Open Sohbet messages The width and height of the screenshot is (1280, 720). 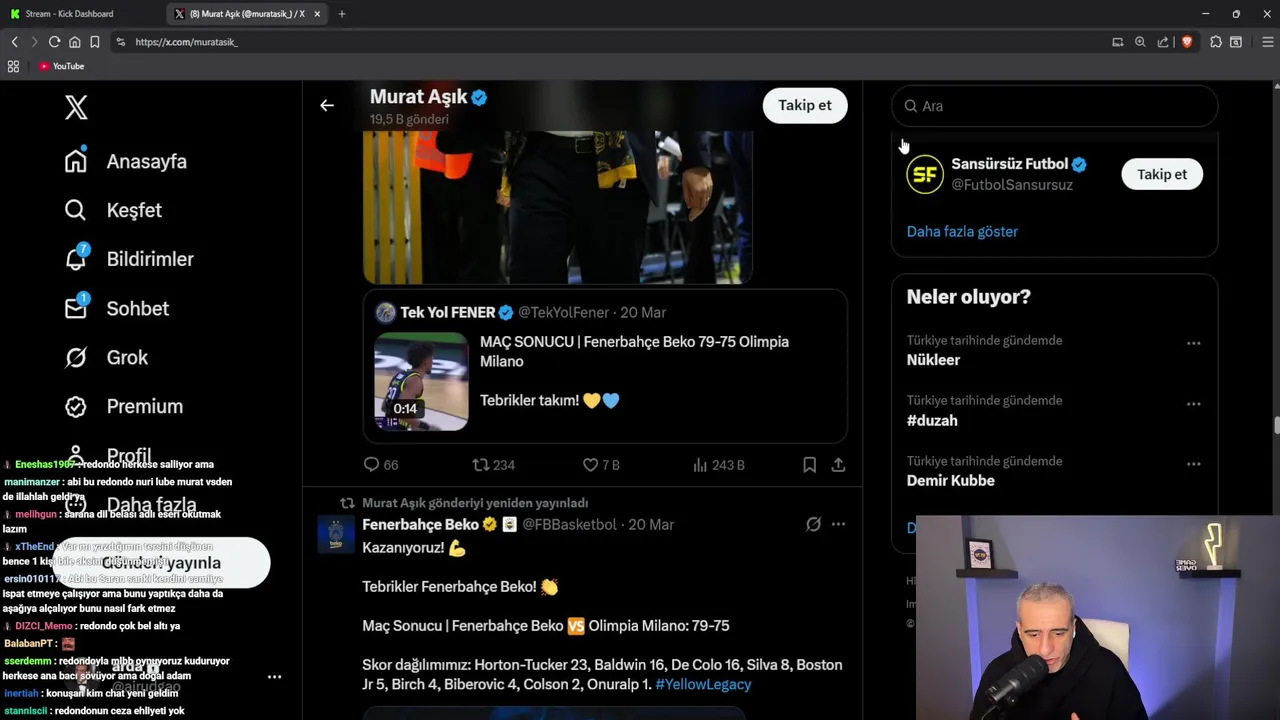tap(117, 308)
